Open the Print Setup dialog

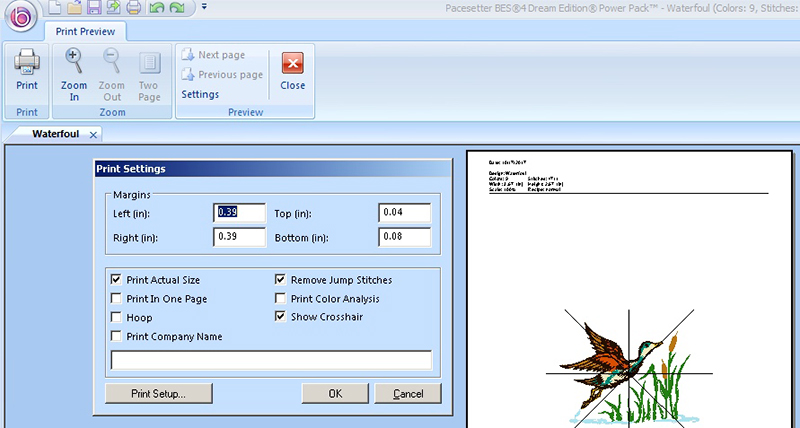point(158,393)
